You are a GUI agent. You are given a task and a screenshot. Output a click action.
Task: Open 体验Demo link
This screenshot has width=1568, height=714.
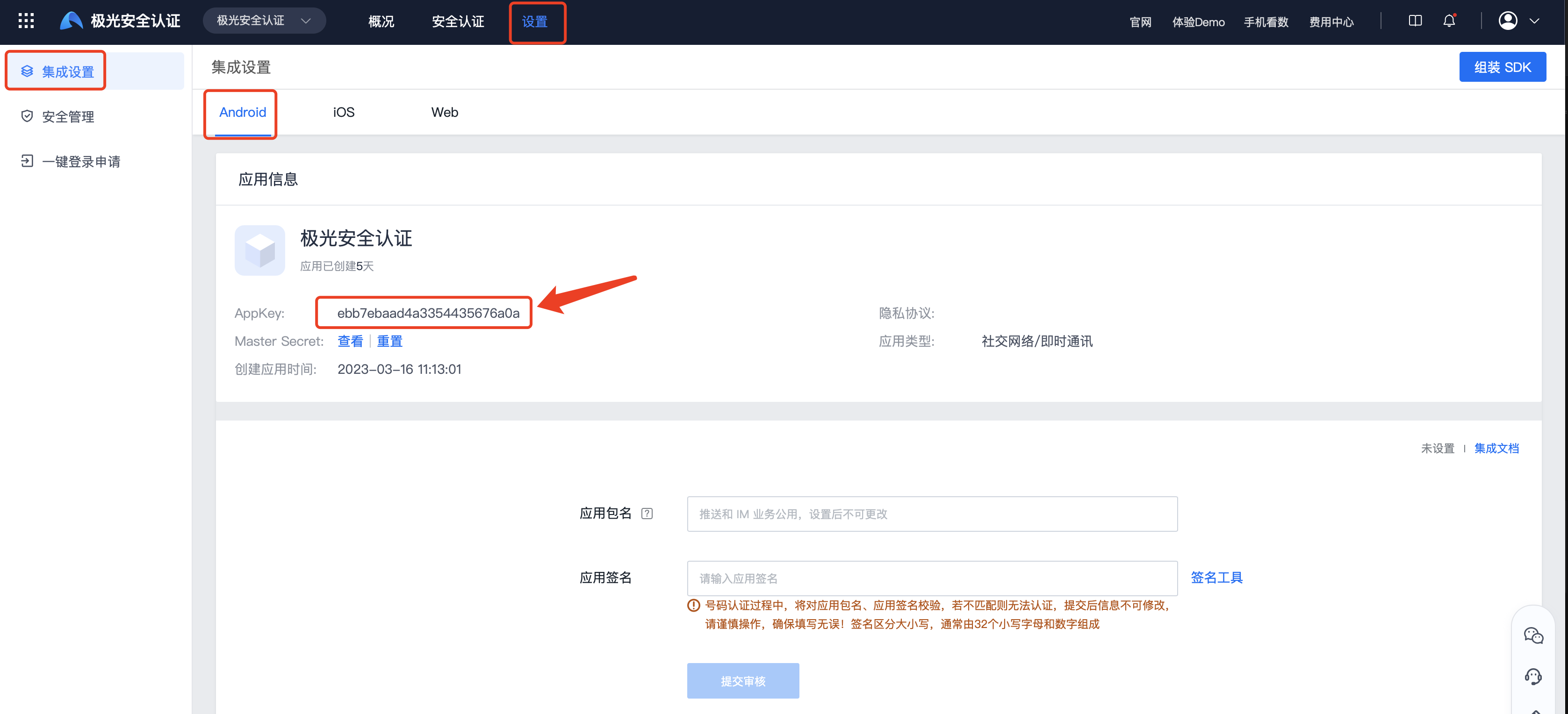1198,22
